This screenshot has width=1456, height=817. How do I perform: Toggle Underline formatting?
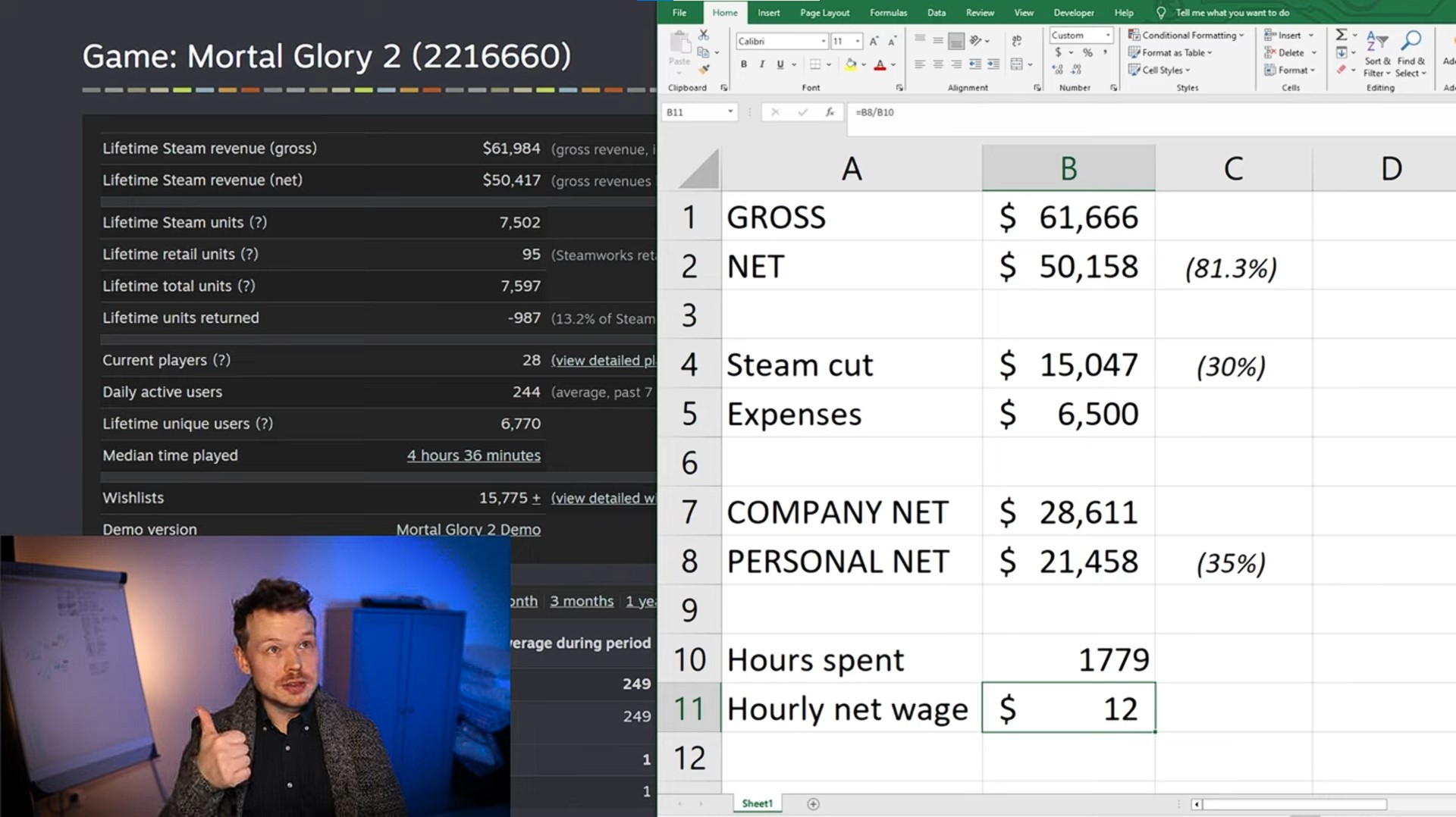click(x=780, y=64)
